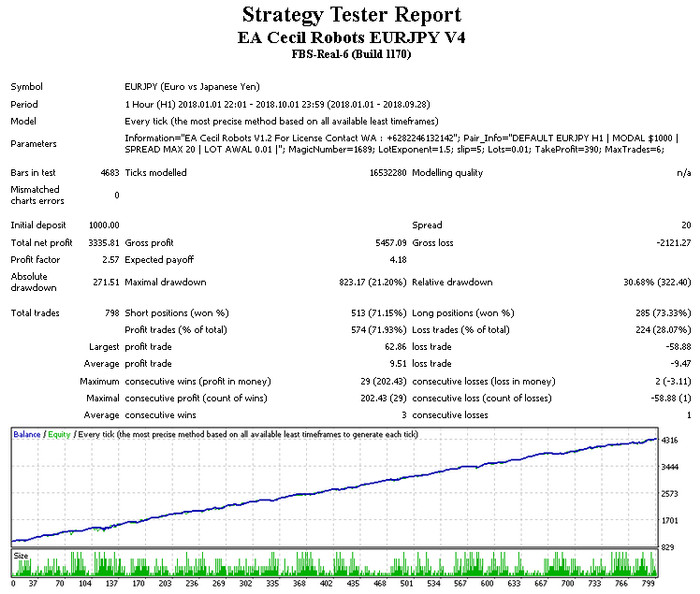This screenshot has height=594, width=700.
Task: Click the blue 'Balance' chart legend
Action: coord(27,434)
